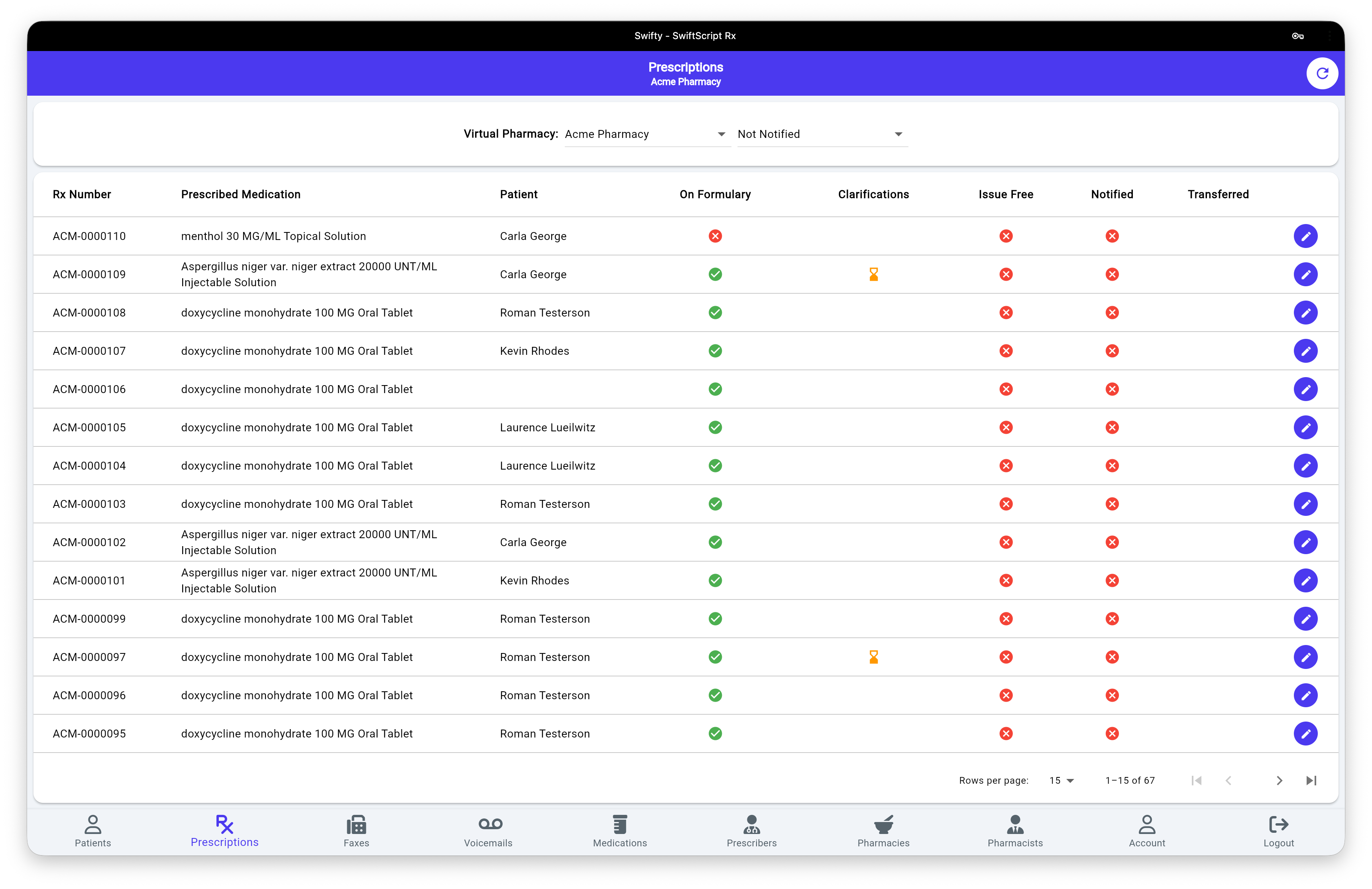Click edit pencil for ACM-0000097
The height and width of the screenshot is (889, 1372).
pyautogui.click(x=1305, y=657)
